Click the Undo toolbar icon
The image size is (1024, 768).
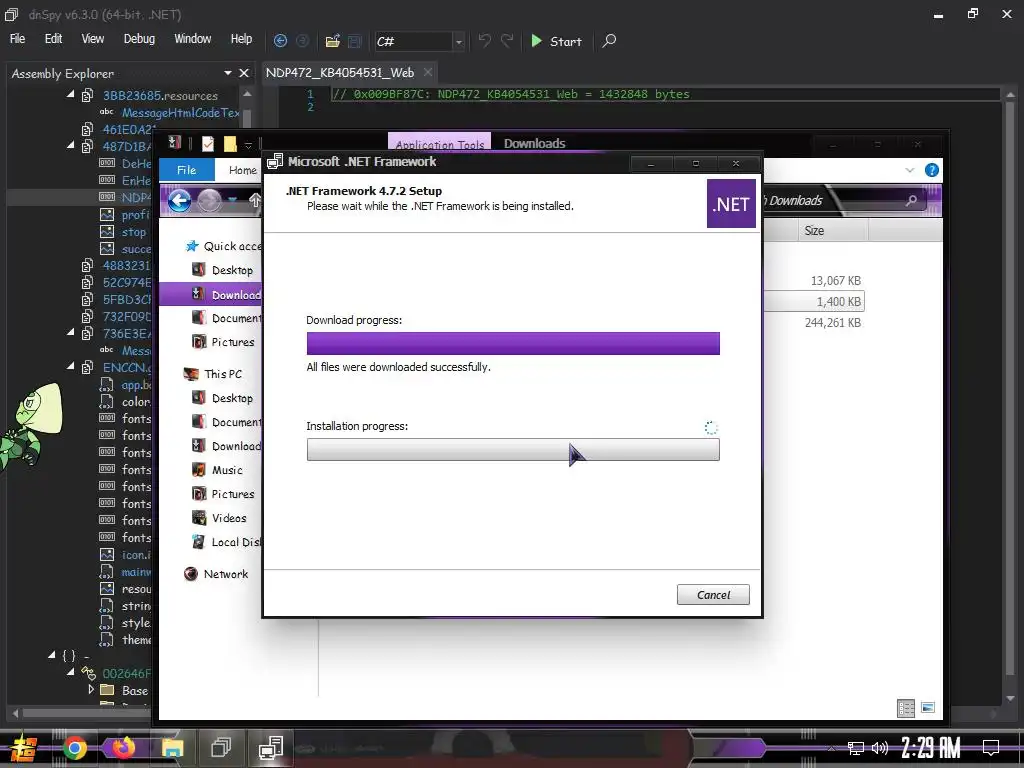484,40
